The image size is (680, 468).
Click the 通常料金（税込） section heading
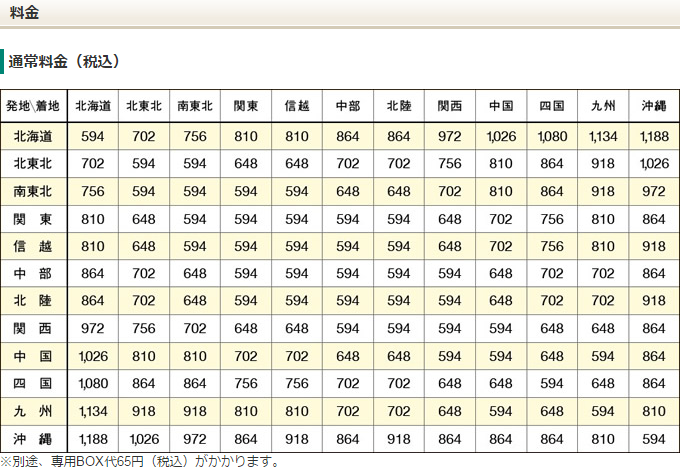tap(65, 61)
